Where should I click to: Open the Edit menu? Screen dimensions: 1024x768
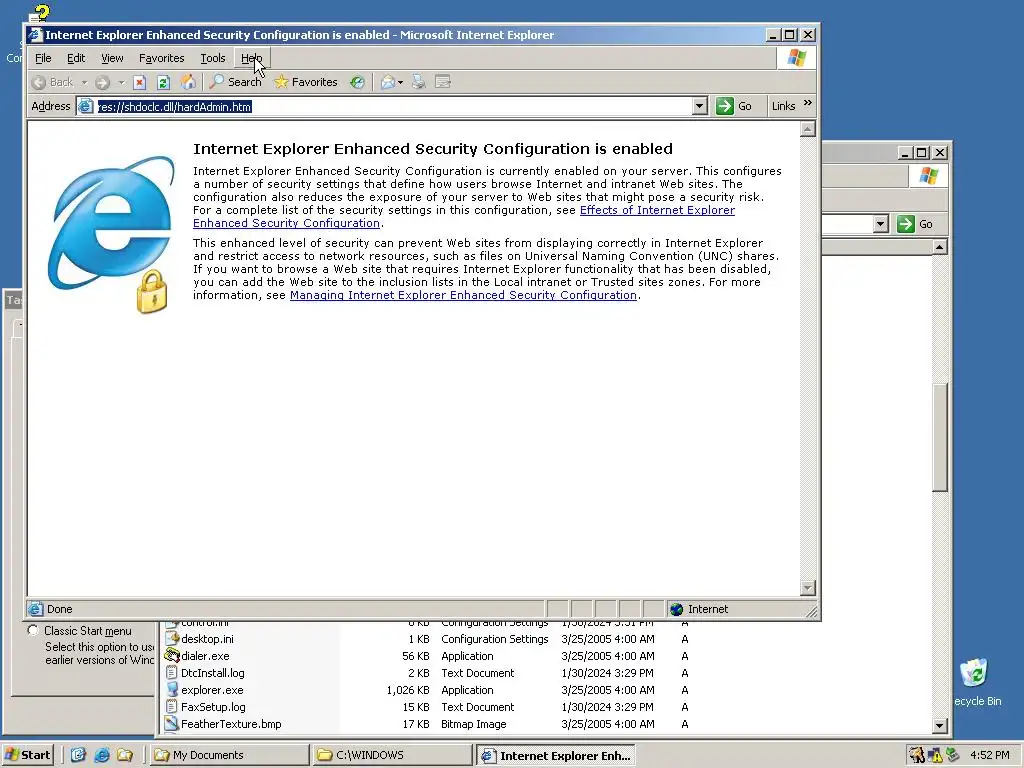[76, 58]
